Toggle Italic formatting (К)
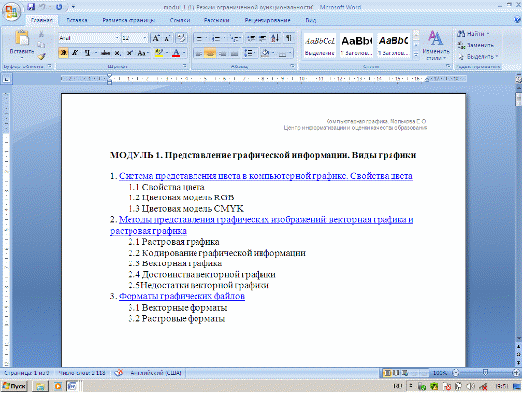 coord(75,53)
